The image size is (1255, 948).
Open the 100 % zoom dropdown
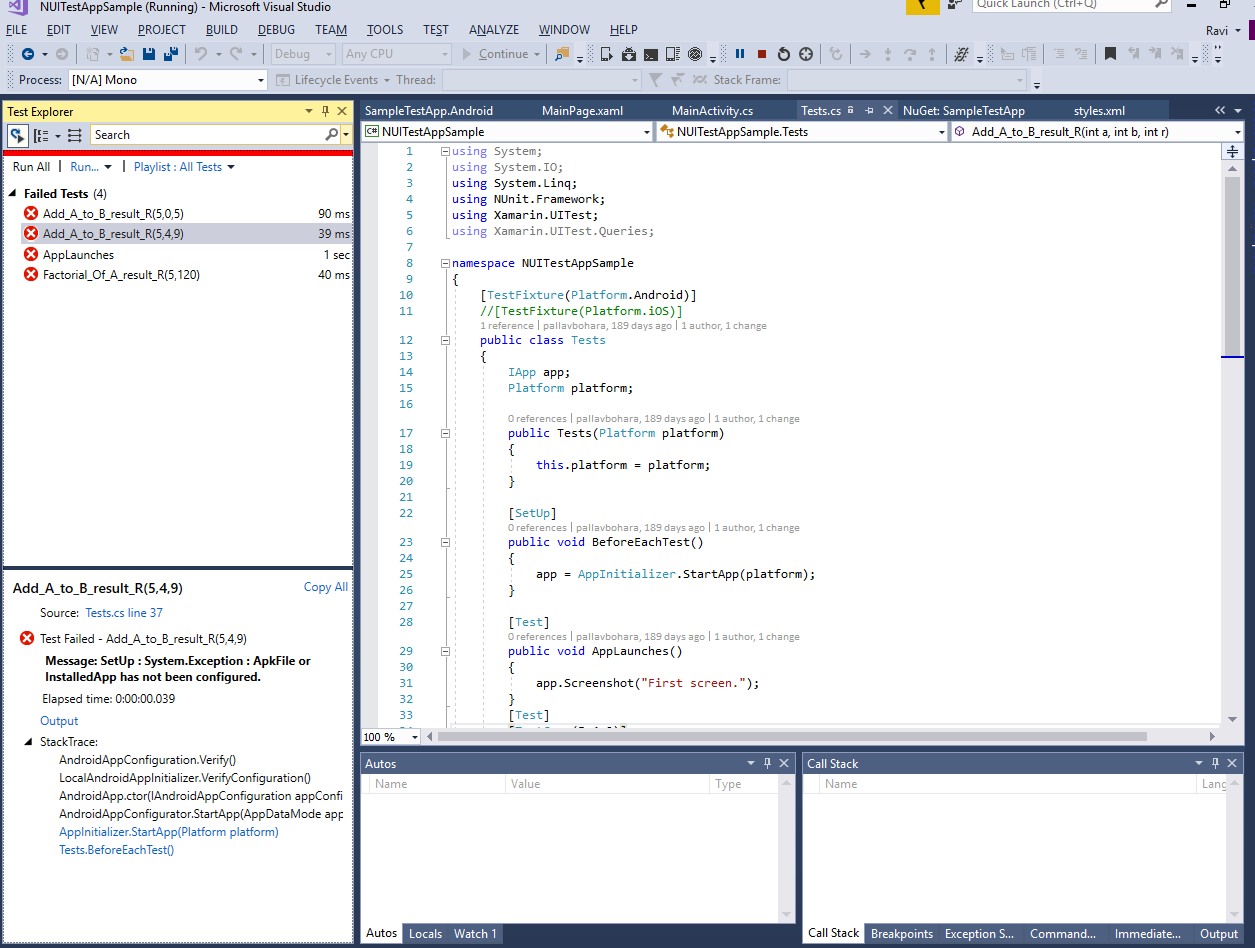(415, 737)
